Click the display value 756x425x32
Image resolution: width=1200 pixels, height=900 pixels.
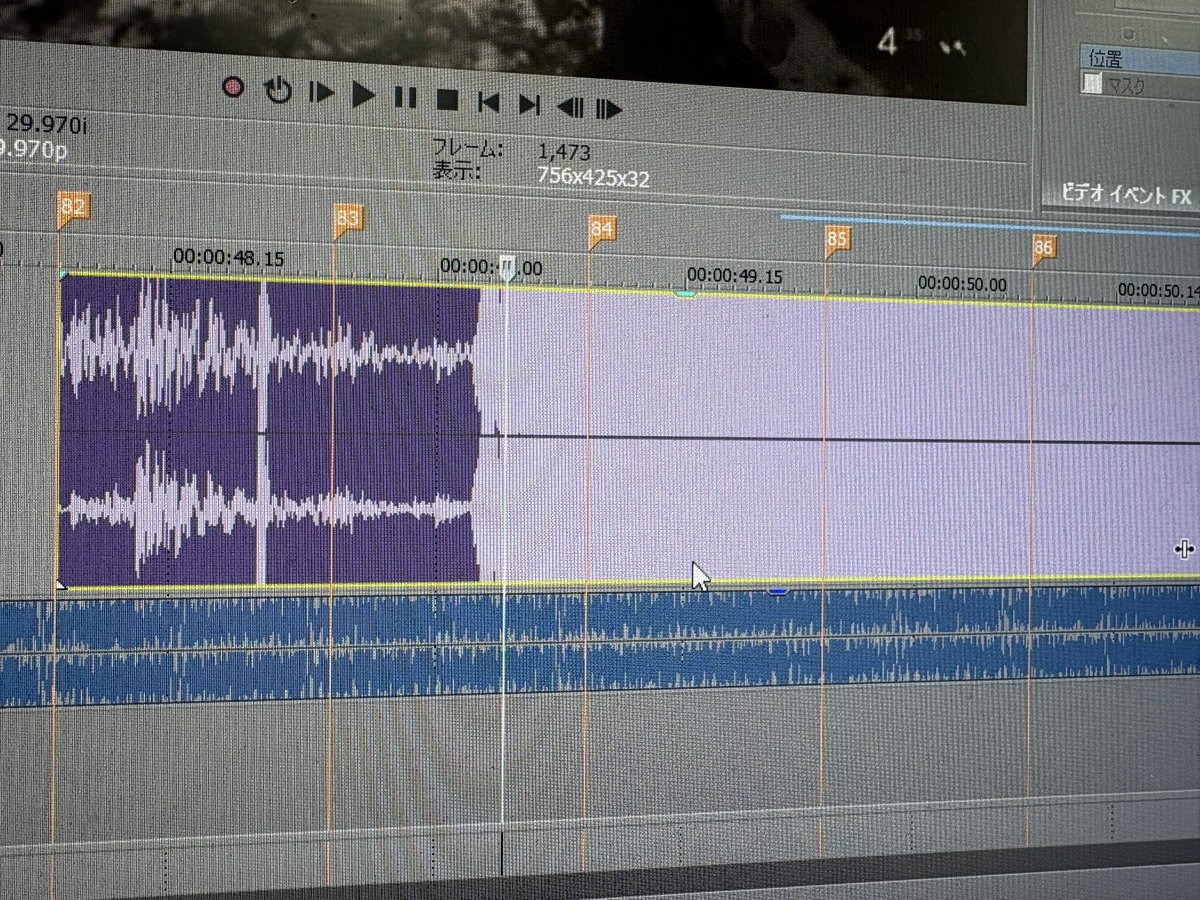(593, 179)
